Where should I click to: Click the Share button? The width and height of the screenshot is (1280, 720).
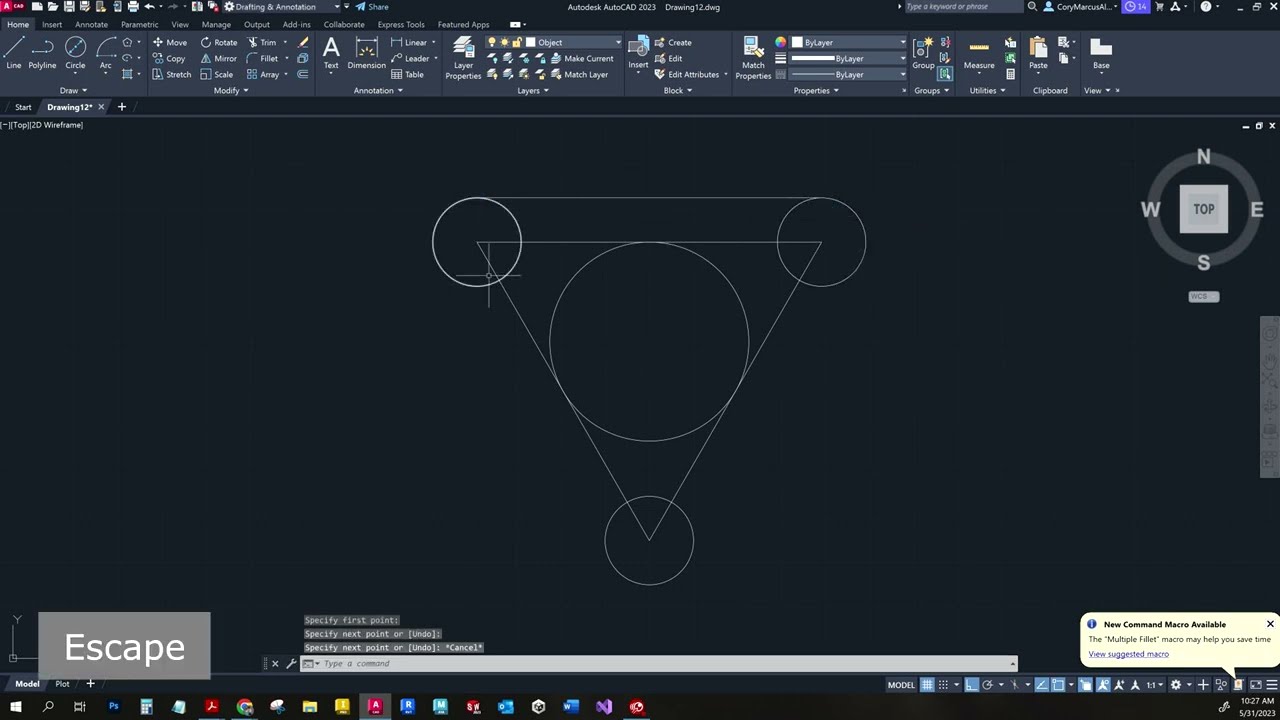(372, 7)
